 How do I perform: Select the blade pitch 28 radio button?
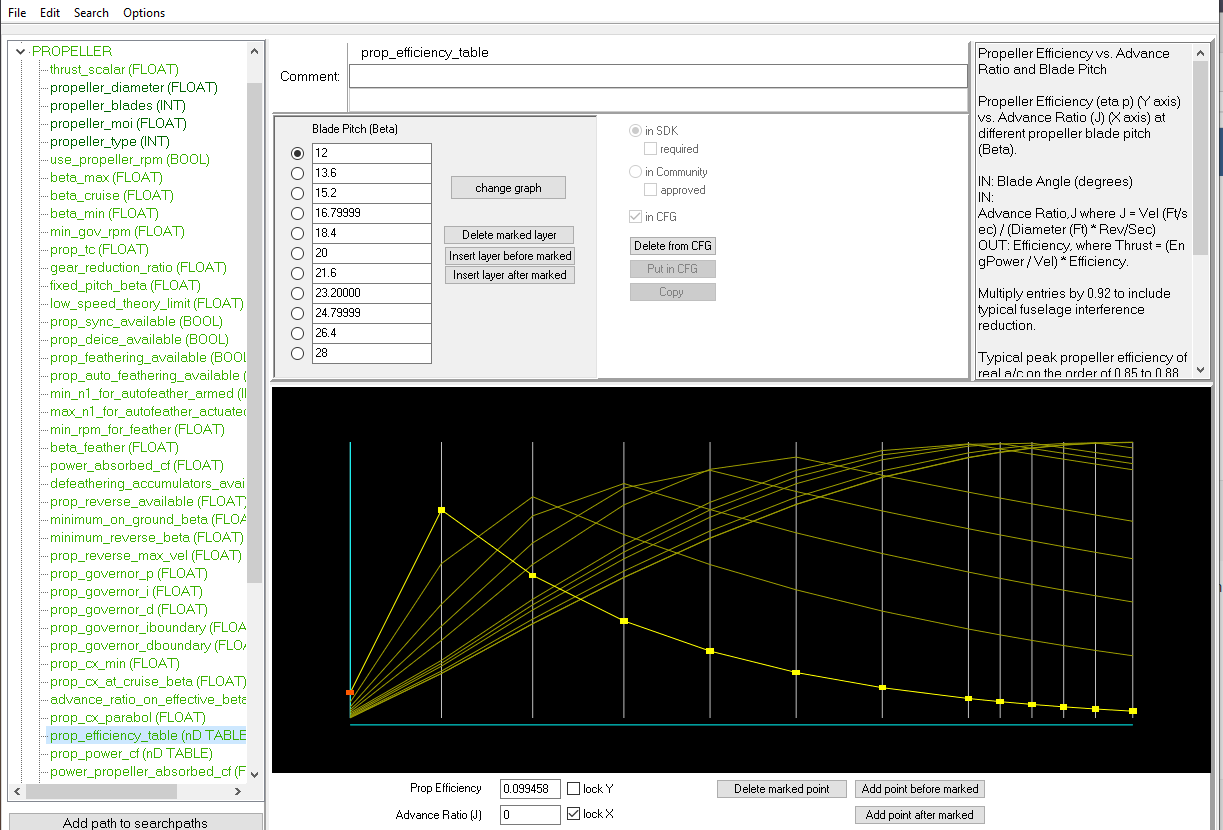click(297, 353)
